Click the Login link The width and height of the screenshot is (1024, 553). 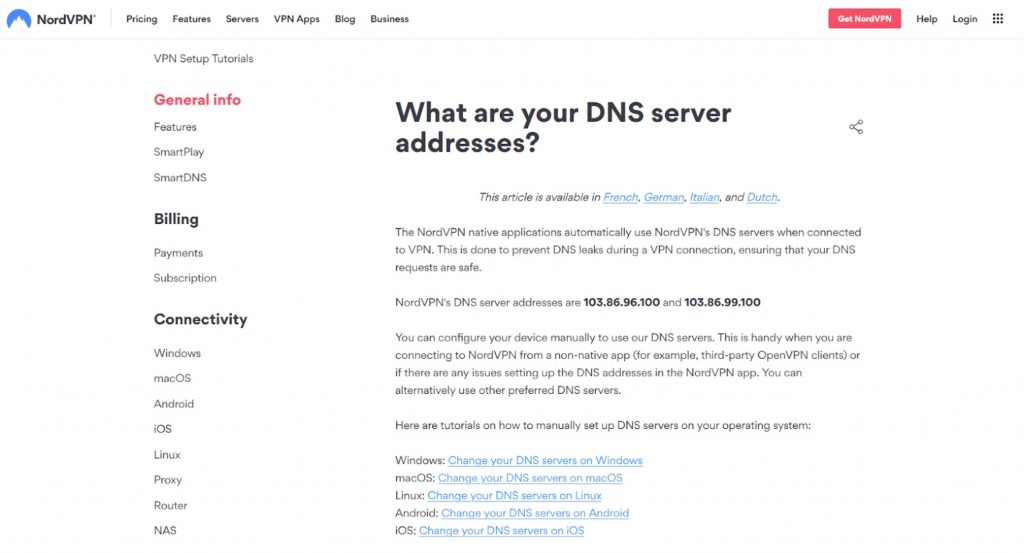click(x=965, y=19)
